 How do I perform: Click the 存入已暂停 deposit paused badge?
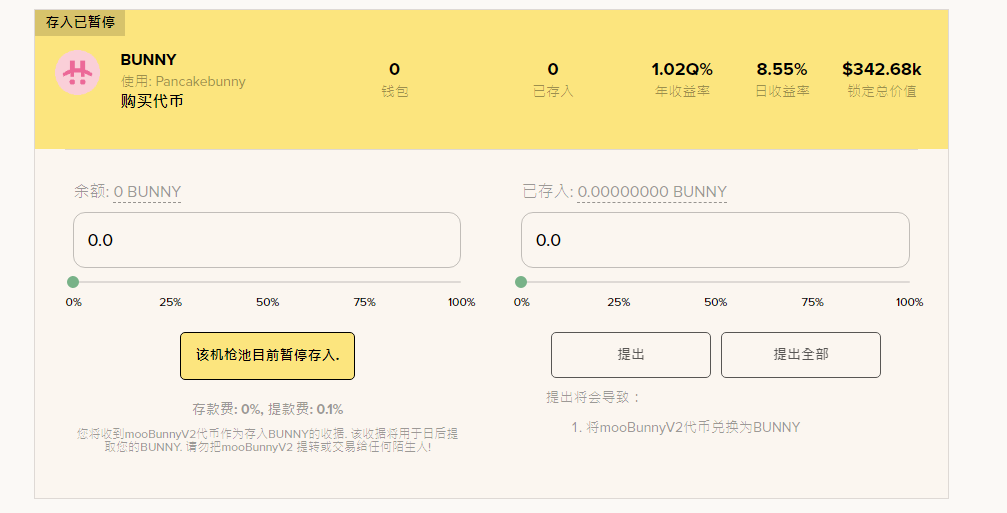click(x=80, y=22)
